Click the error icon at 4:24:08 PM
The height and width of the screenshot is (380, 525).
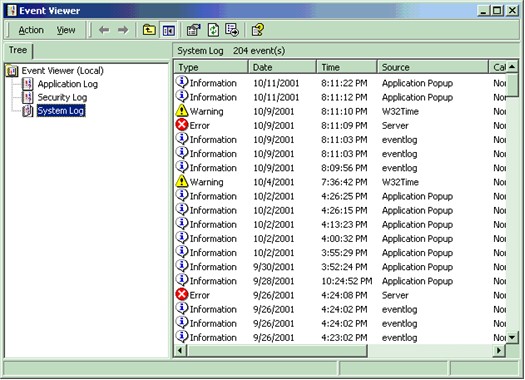click(181, 295)
